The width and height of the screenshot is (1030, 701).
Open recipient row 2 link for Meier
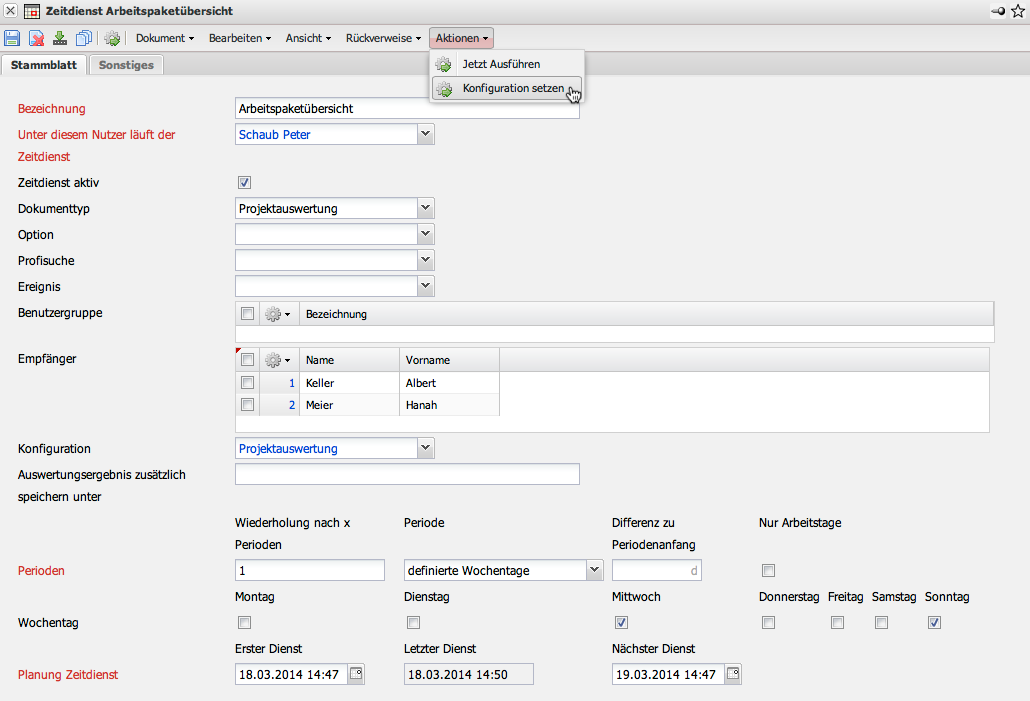coord(292,405)
